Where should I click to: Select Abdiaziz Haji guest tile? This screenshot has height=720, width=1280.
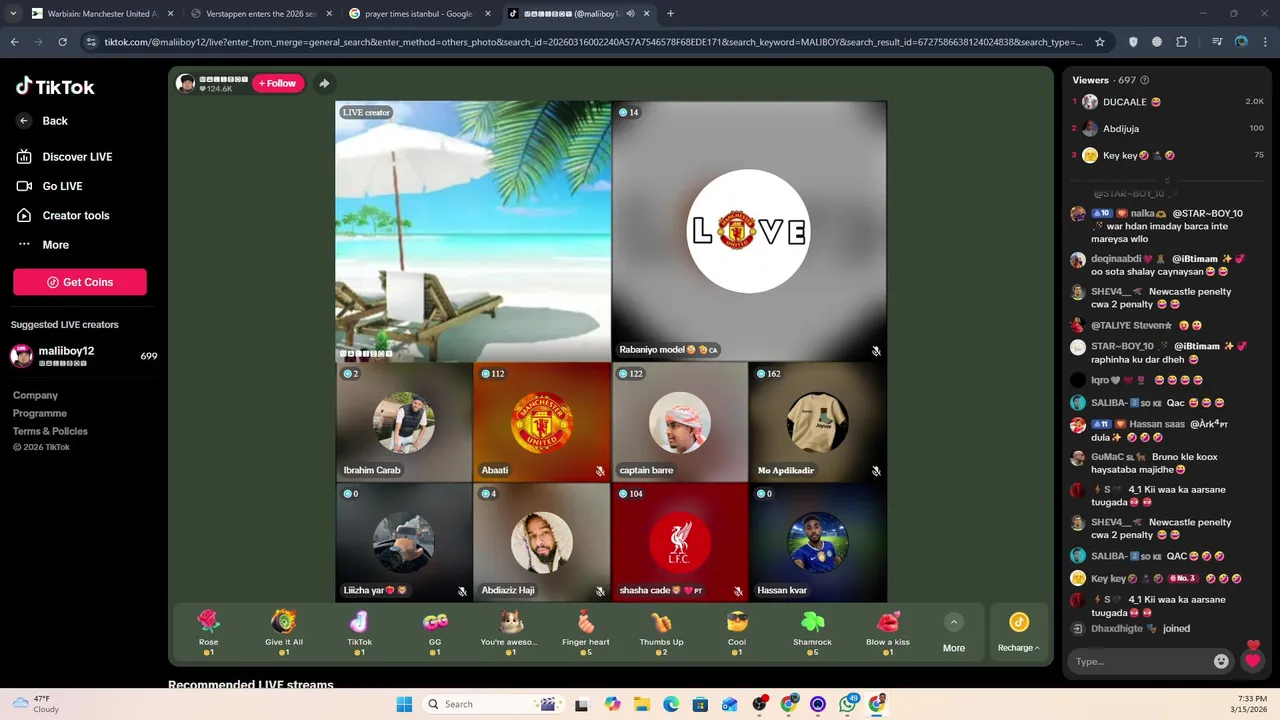point(542,542)
